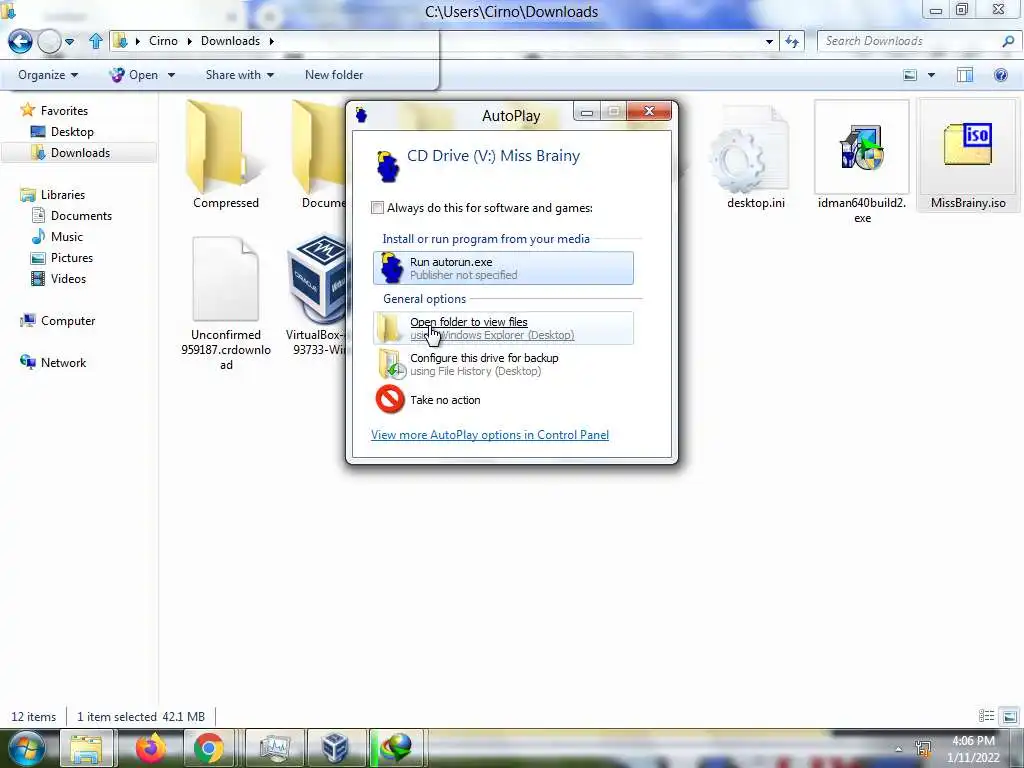The image size is (1024, 768).
Task: Click the Explorer forward arrow button
Action: coord(49,41)
